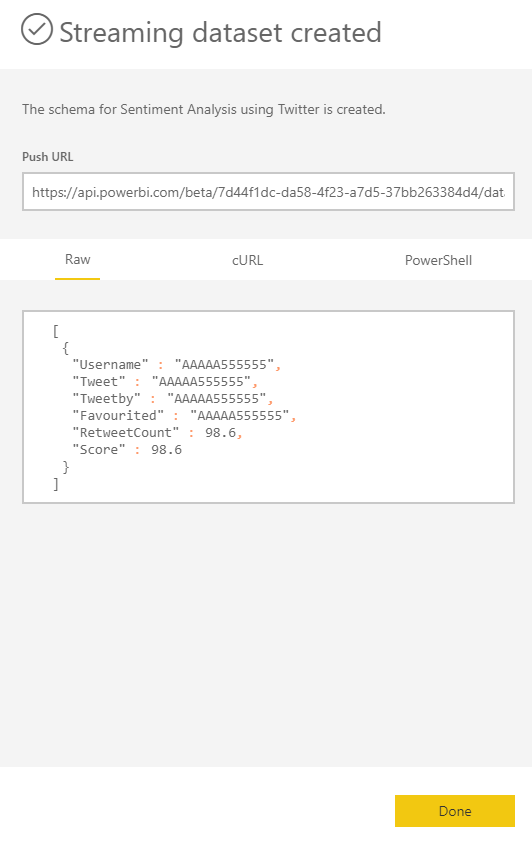Click the "Tweetby" line in JSON sample
The height and width of the screenshot is (845, 532).
tap(173, 399)
